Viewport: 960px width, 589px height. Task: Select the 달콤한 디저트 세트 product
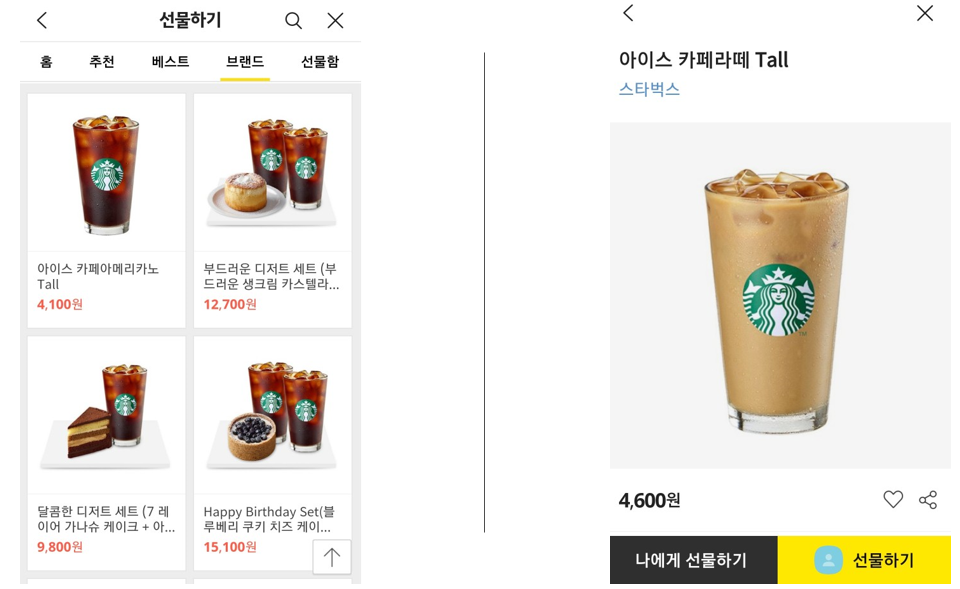107,453
